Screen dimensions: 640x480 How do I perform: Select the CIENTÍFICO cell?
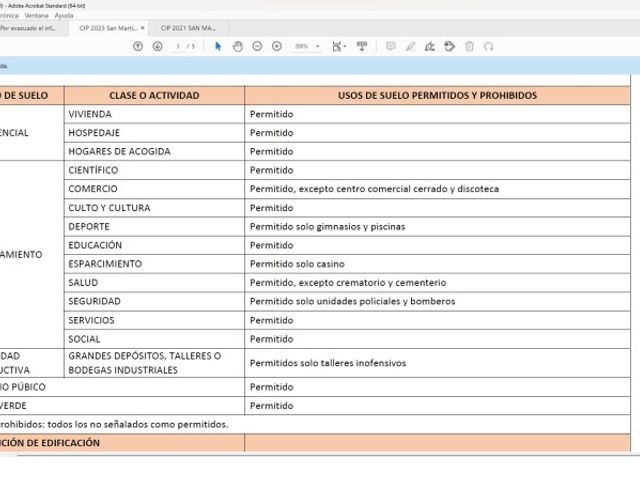coord(154,170)
